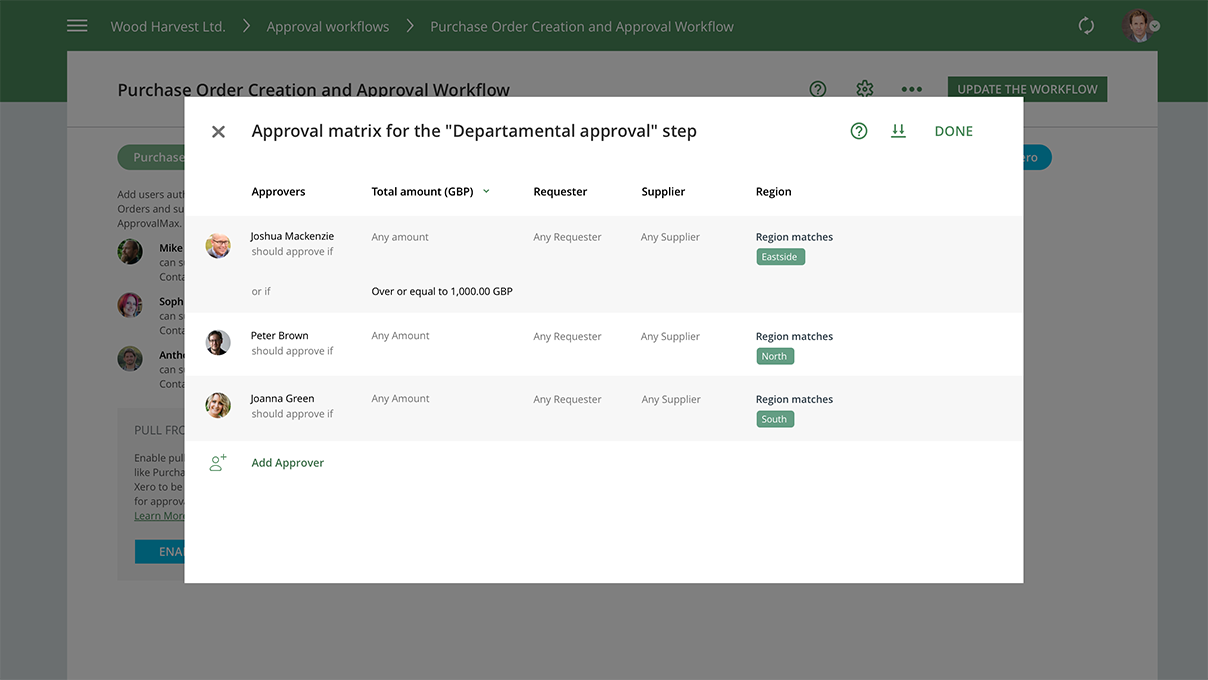
Task: Navigate to Approval workflows breadcrumb
Action: [x=327, y=25]
